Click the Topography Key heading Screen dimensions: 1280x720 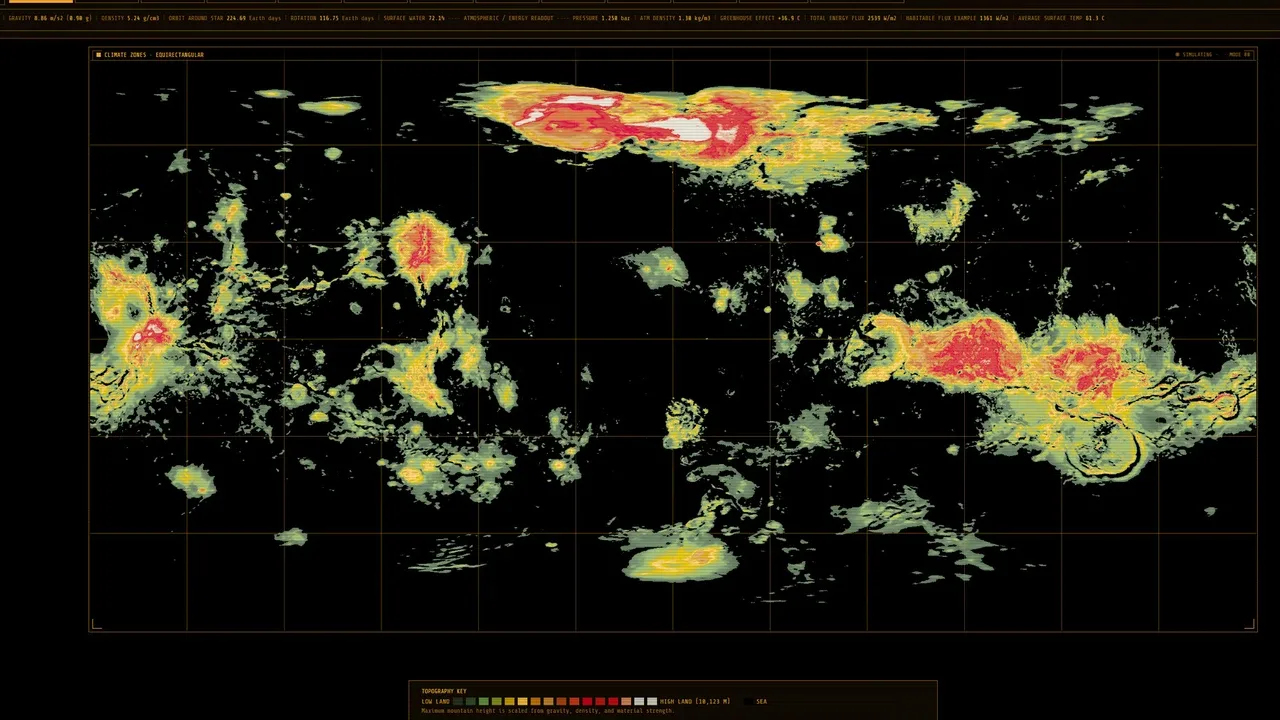pyautogui.click(x=443, y=691)
